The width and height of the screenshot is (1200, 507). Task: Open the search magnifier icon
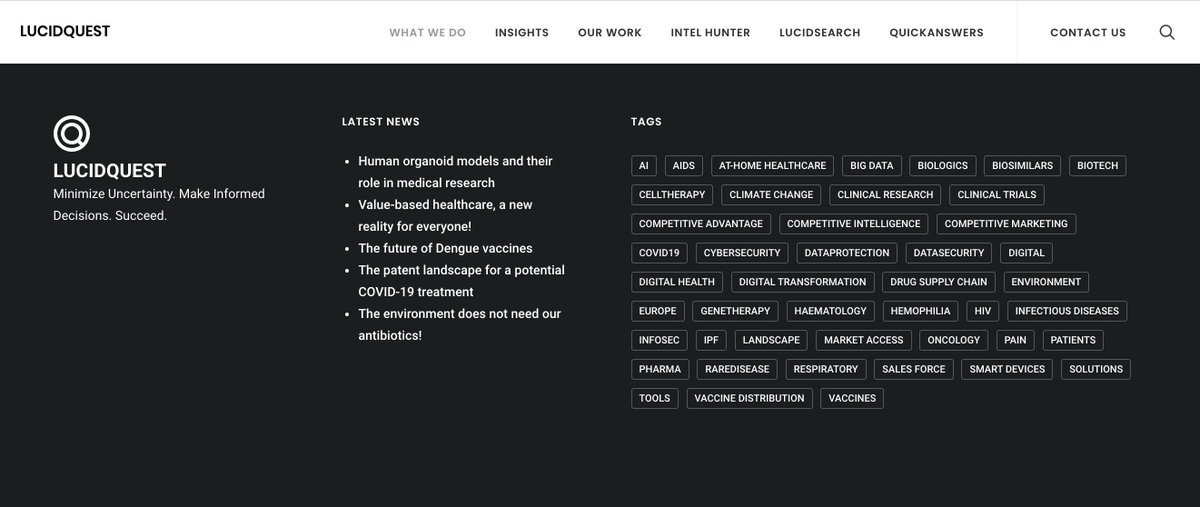point(1167,32)
